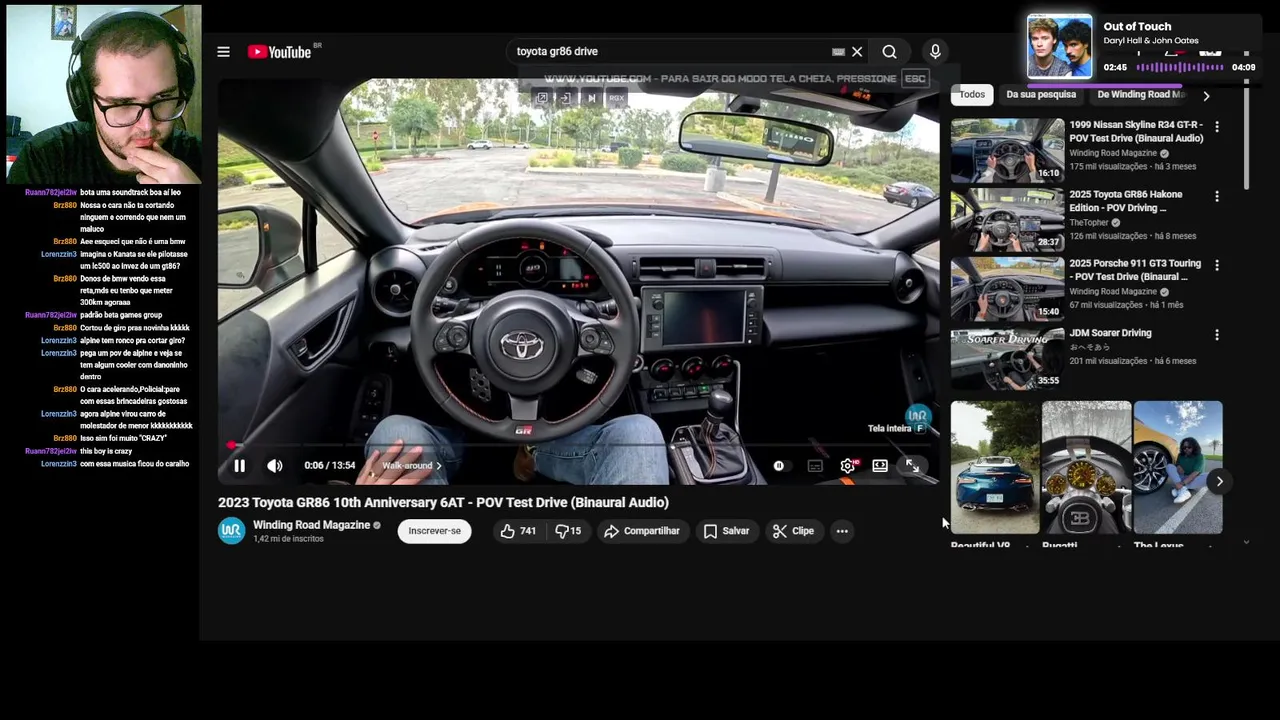Select the Todos filter chip
Viewport: 1280px width, 720px height.
[x=972, y=95]
